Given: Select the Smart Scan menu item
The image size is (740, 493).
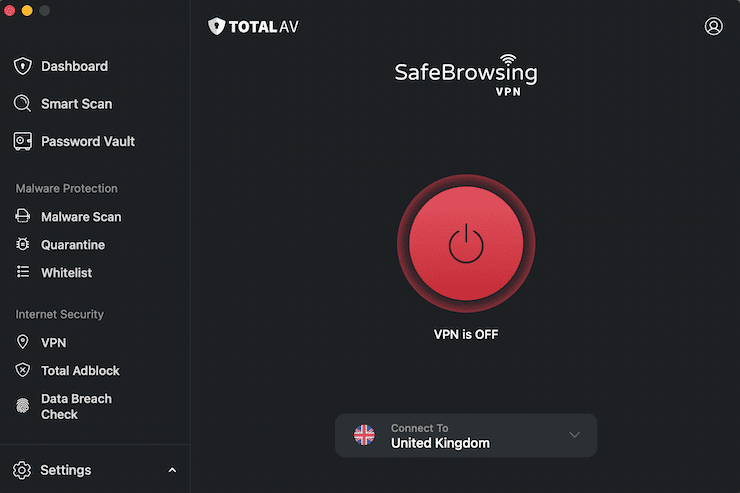Looking at the screenshot, I should 76,104.
